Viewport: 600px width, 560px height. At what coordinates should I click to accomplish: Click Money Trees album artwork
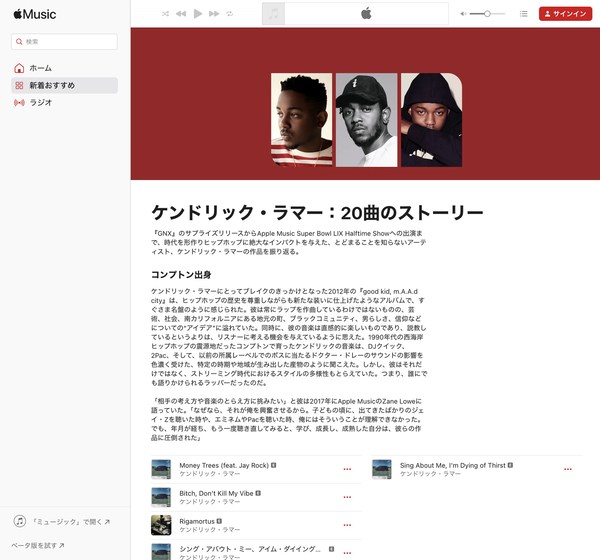[x=161, y=469]
